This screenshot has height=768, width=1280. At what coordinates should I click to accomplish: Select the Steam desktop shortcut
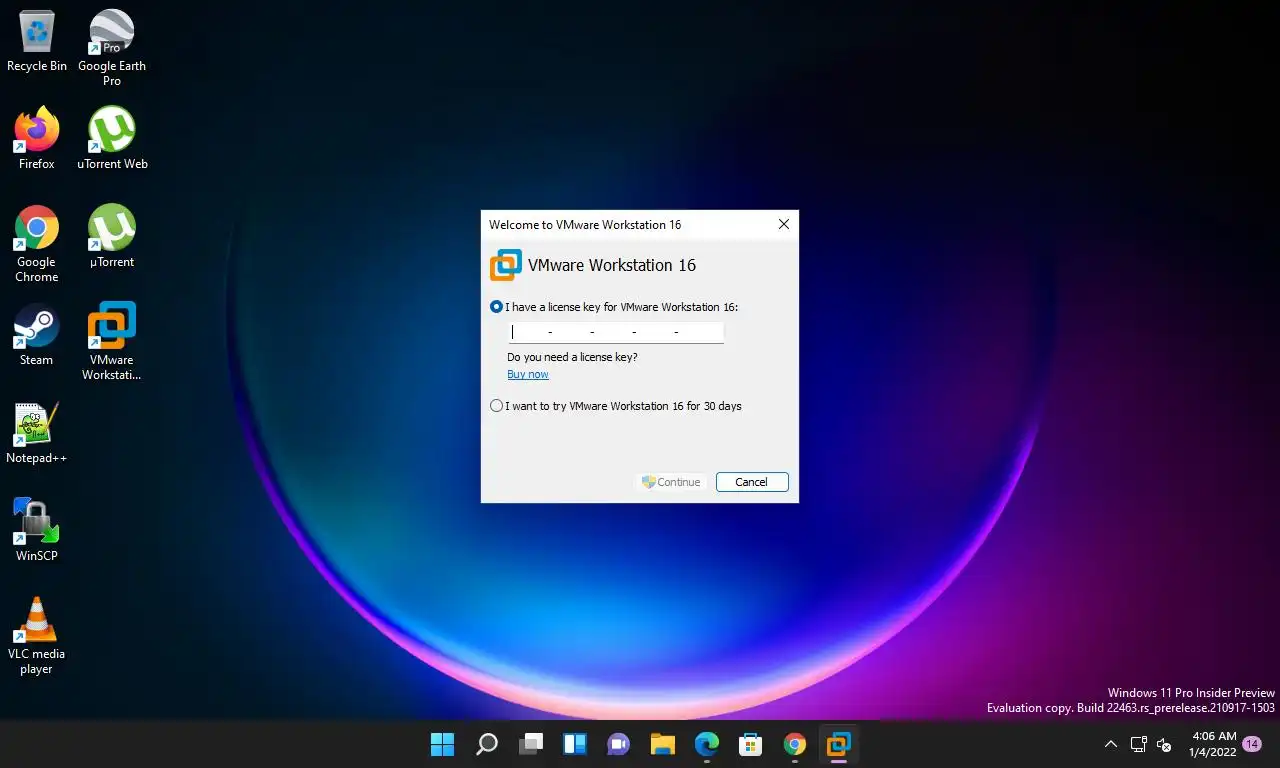tap(37, 335)
